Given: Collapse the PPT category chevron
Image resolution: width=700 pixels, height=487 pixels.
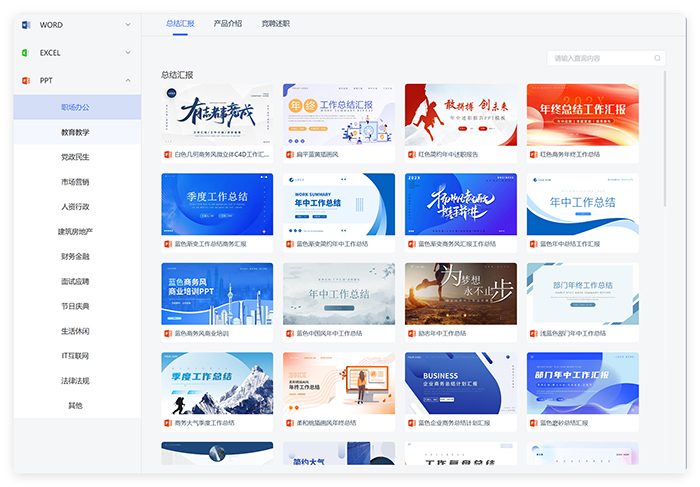Looking at the screenshot, I should (128, 80).
